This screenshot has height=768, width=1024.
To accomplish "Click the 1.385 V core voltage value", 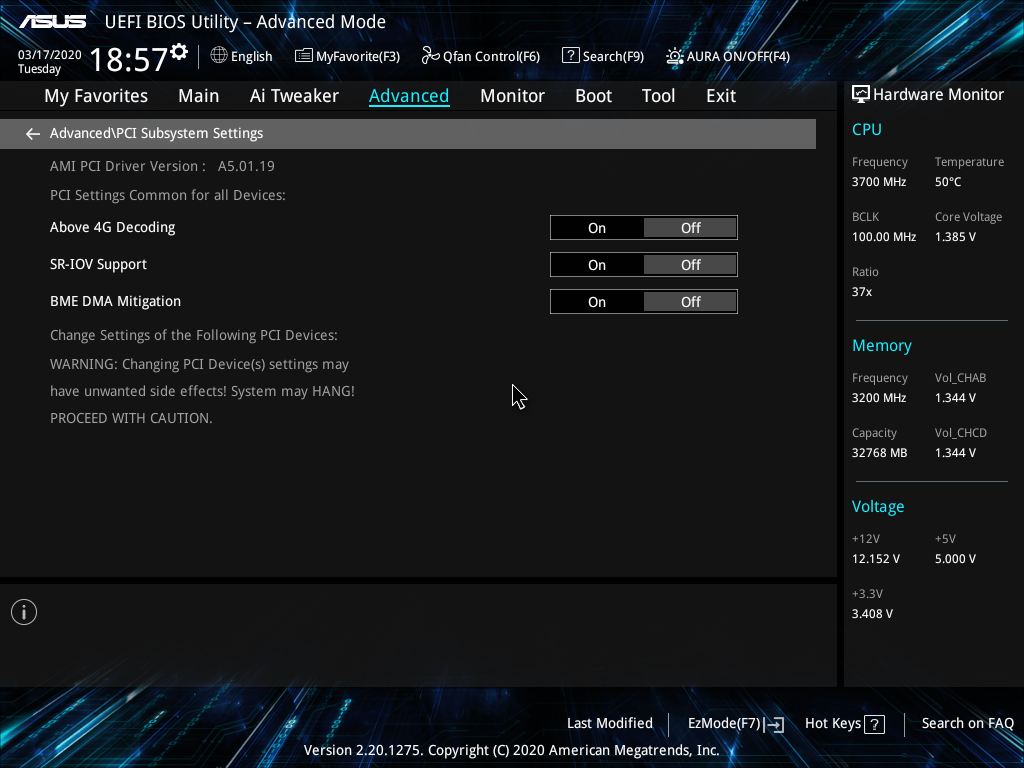I will (955, 237).
